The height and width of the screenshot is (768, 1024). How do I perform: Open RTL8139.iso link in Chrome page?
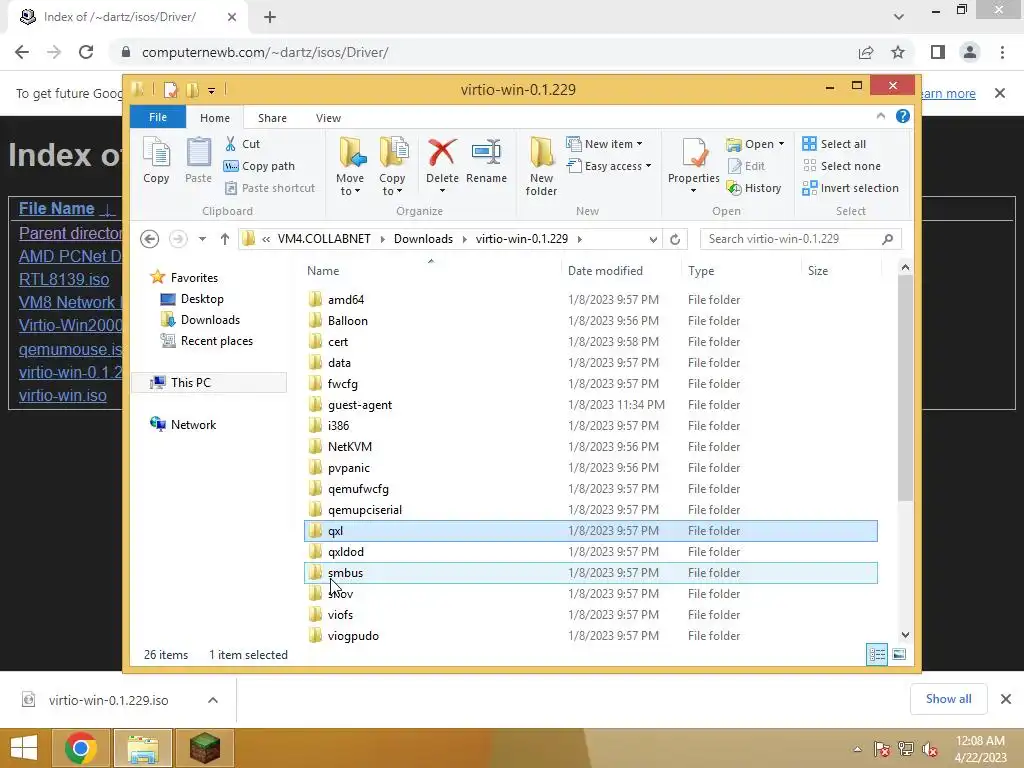[64, 280]
